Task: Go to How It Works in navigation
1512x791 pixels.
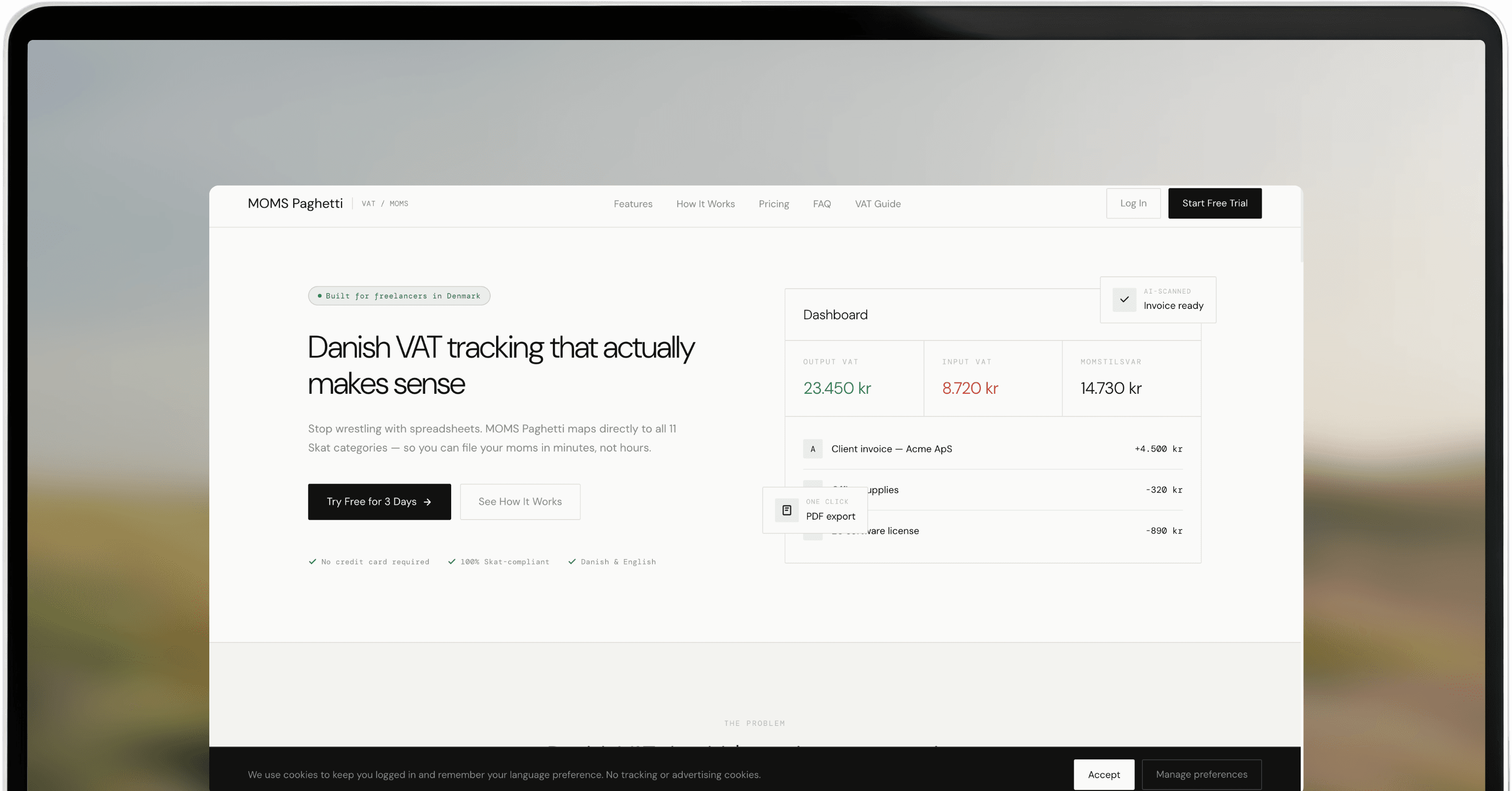Action: tap(705, 204)
